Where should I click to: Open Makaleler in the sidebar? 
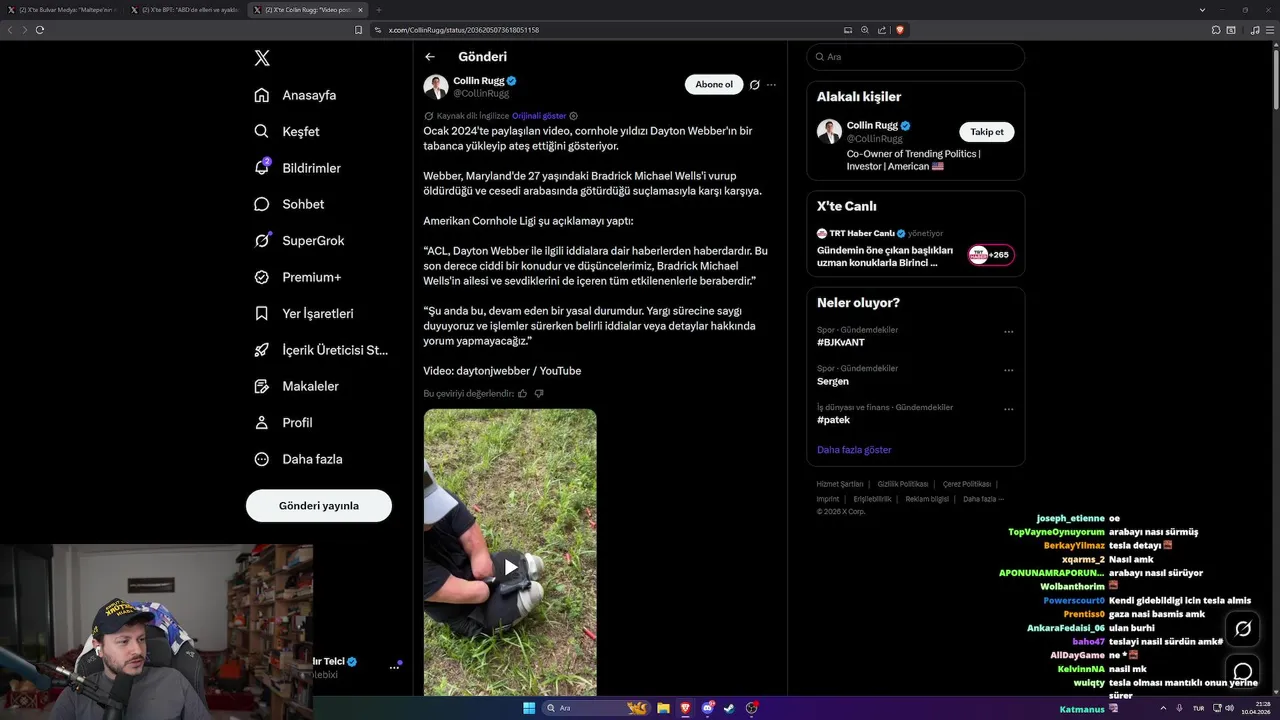296,386
